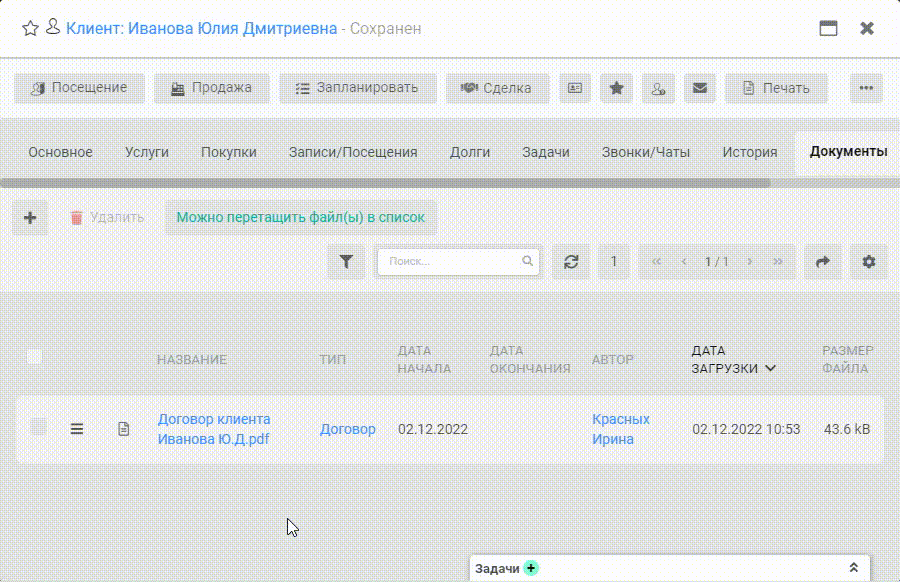Open the Звонки/Чаты tab

646,152
